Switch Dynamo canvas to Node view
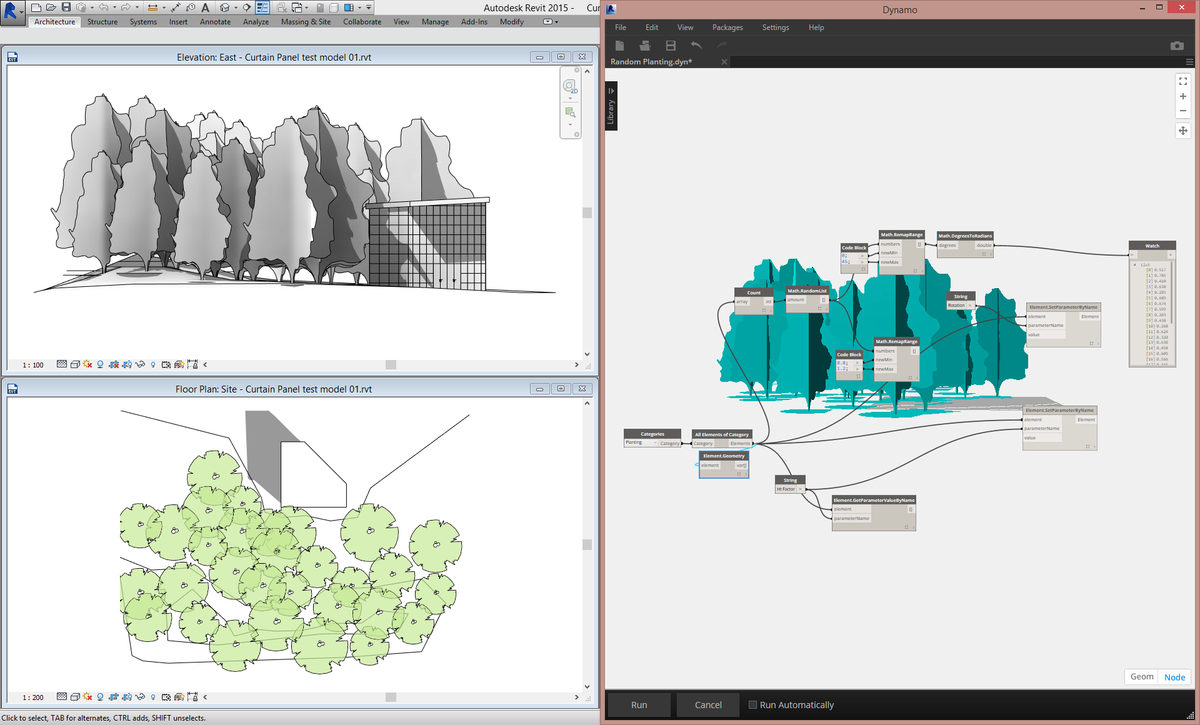The height and width of the screenshot is (725, 1200). [x=1174, y=677]
